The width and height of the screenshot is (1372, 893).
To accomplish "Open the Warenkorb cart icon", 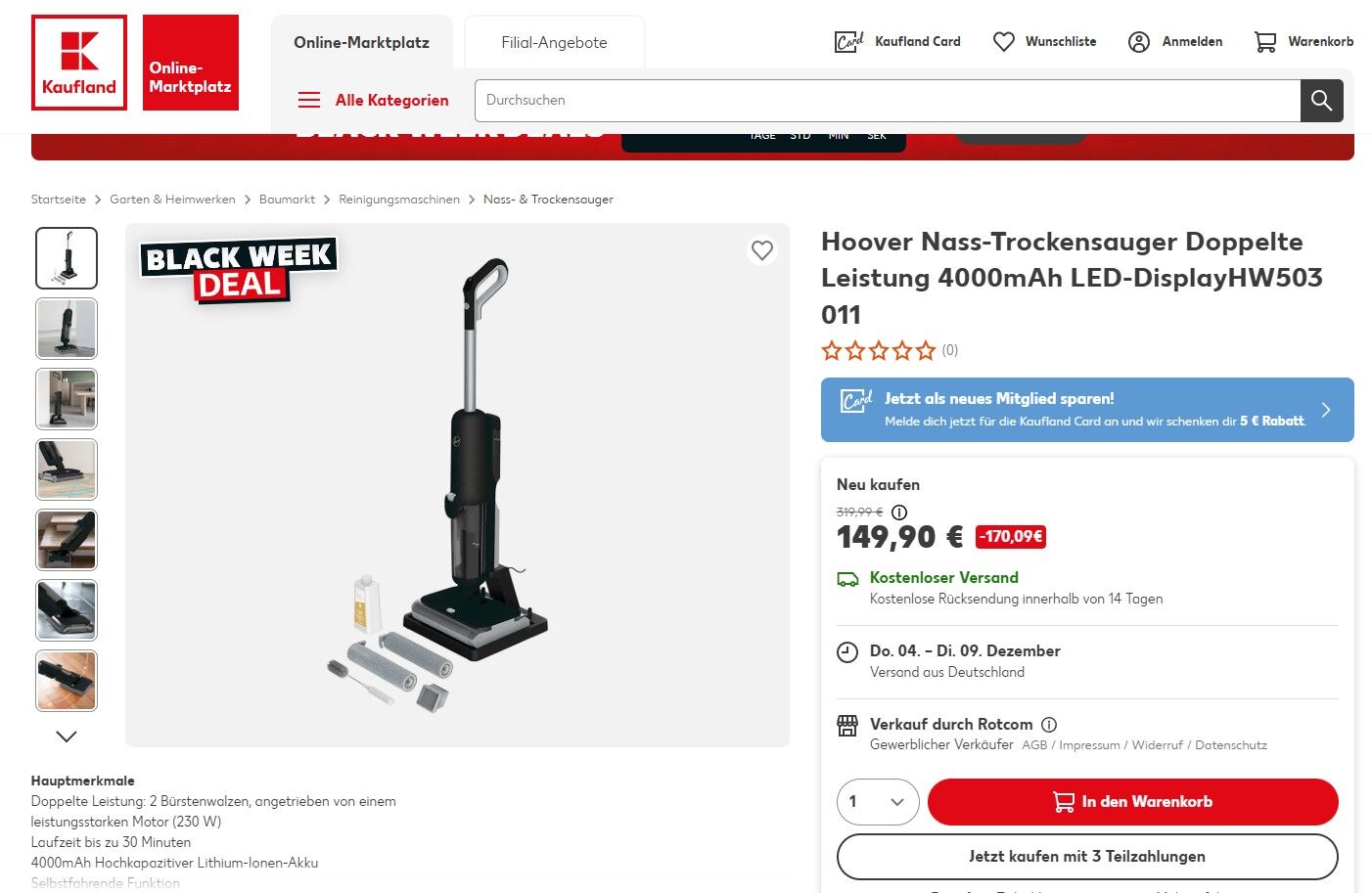I will tap(1265, 42).
